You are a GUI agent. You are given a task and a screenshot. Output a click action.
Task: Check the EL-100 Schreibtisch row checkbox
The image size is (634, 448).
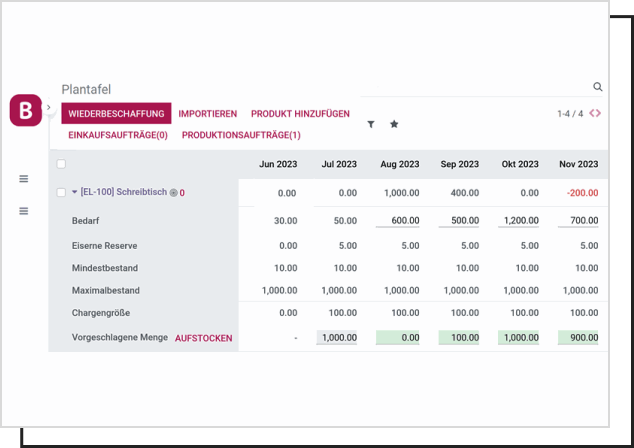coord(61,193)
